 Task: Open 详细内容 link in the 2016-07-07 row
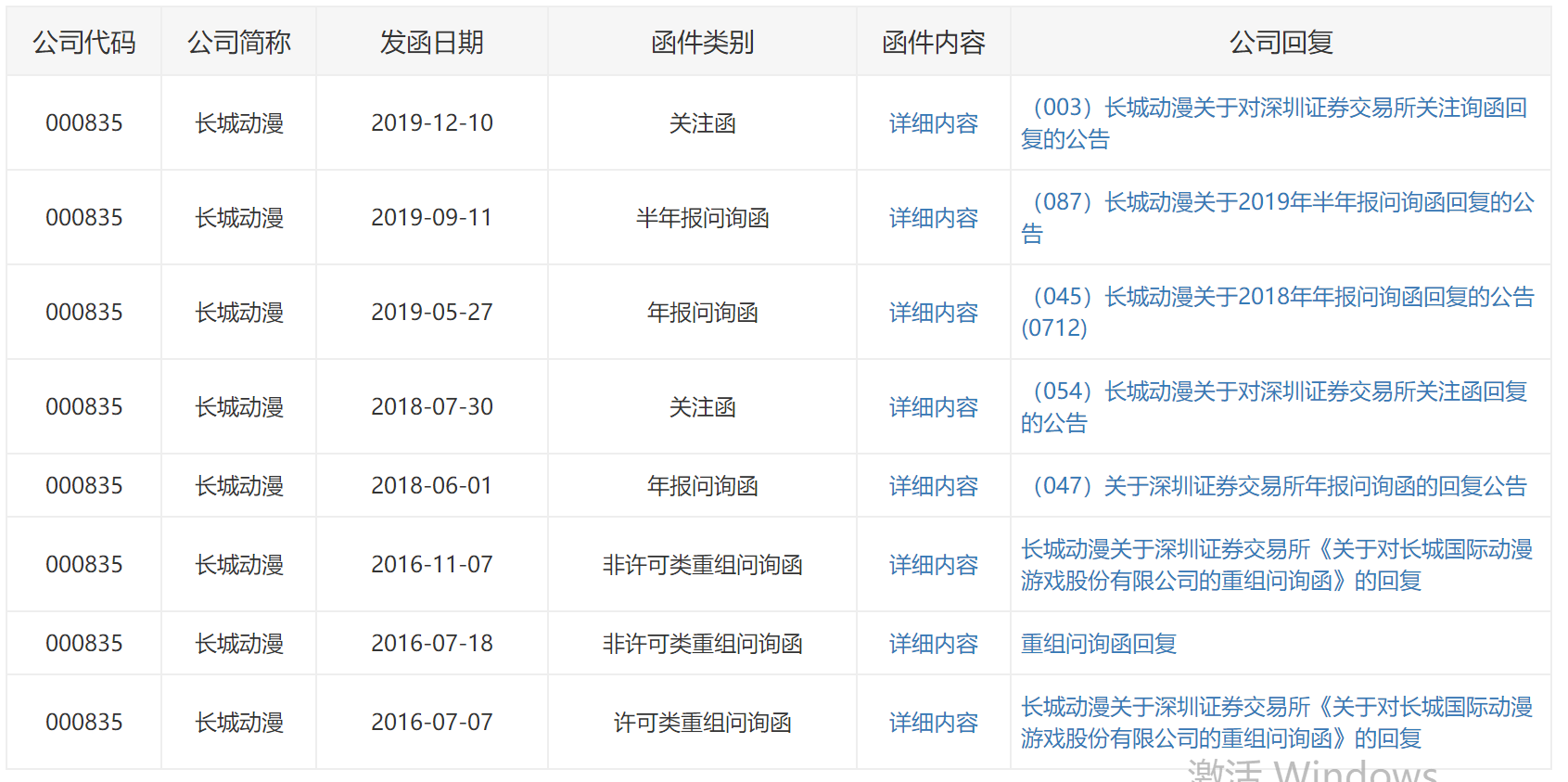(933, 723)
